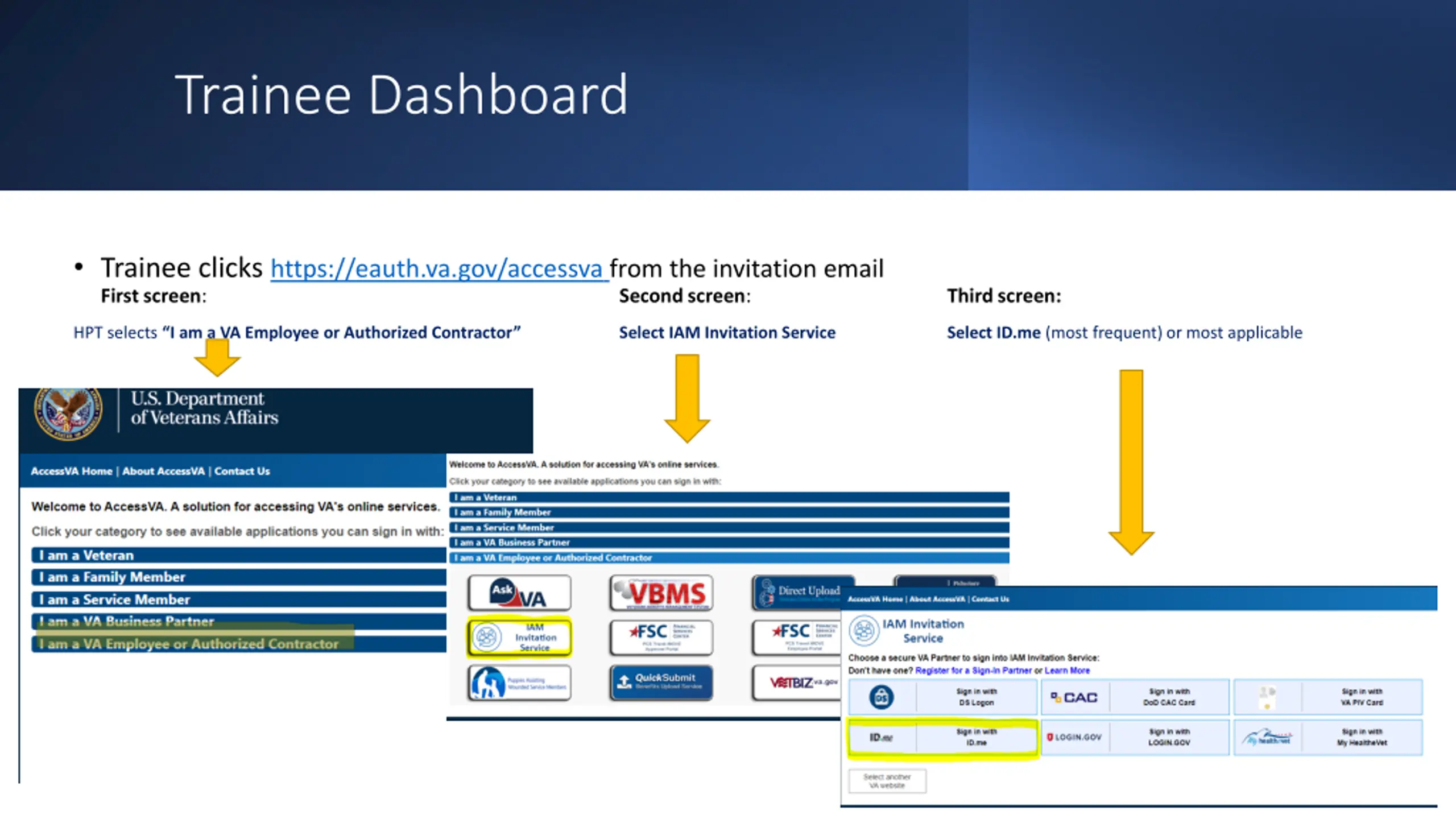Open the AskVA application tile

[519, 593]
